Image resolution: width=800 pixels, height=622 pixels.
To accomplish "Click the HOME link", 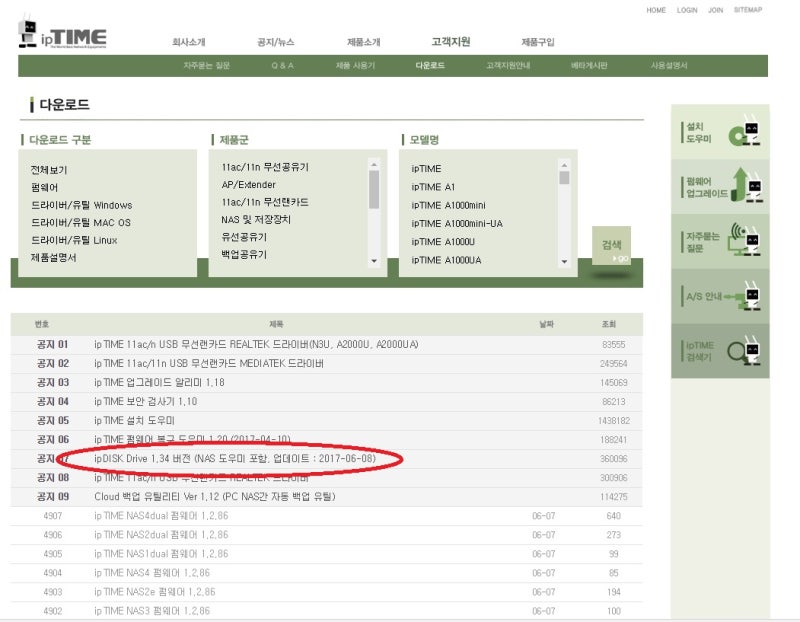I will click(x=656, y=10).
